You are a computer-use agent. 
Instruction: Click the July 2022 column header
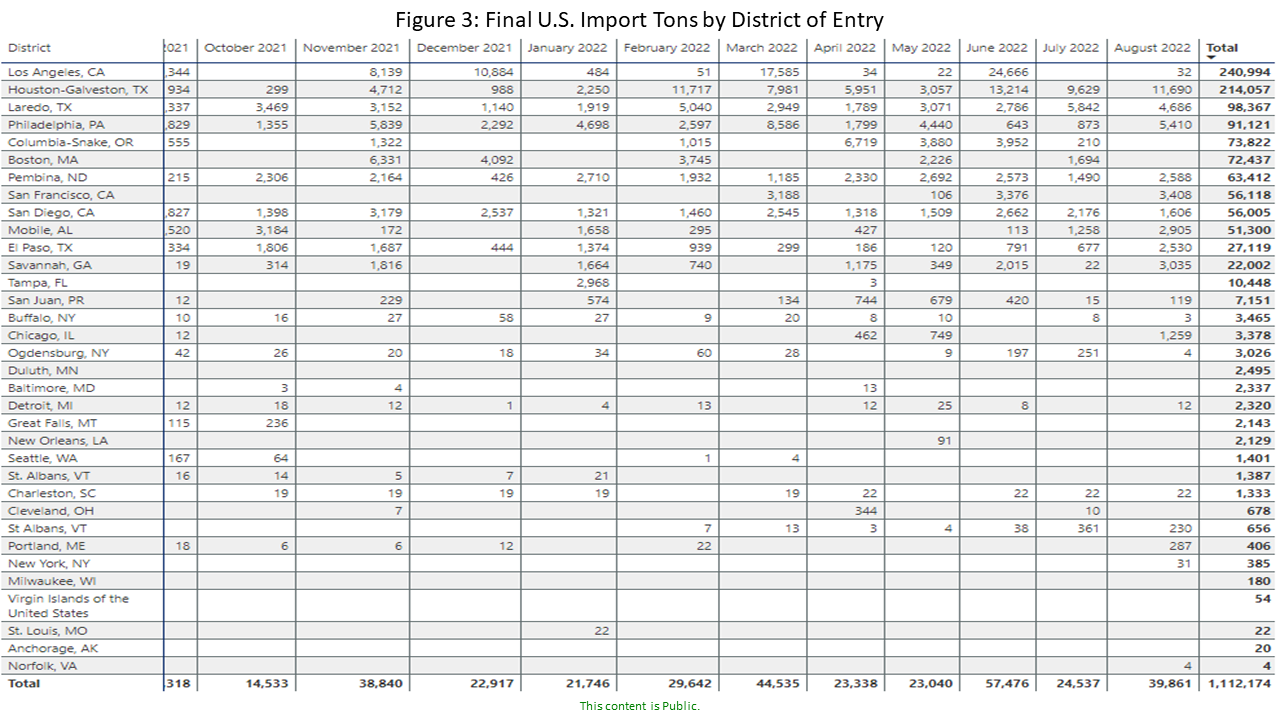click(1070, 48)
